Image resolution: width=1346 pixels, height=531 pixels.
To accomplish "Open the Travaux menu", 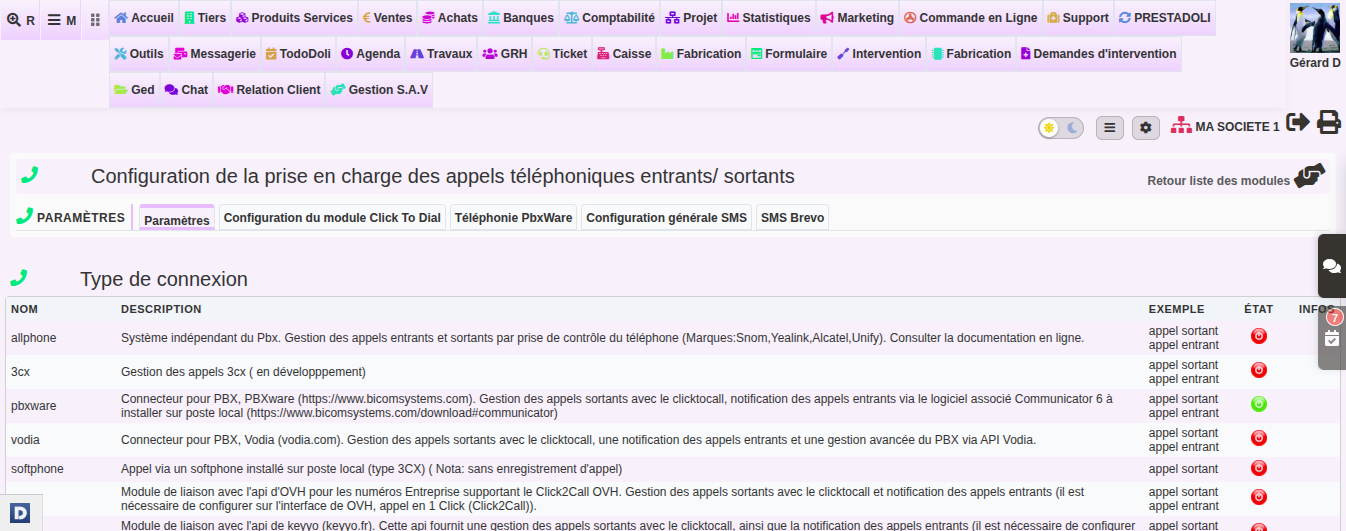I will 441,54.
